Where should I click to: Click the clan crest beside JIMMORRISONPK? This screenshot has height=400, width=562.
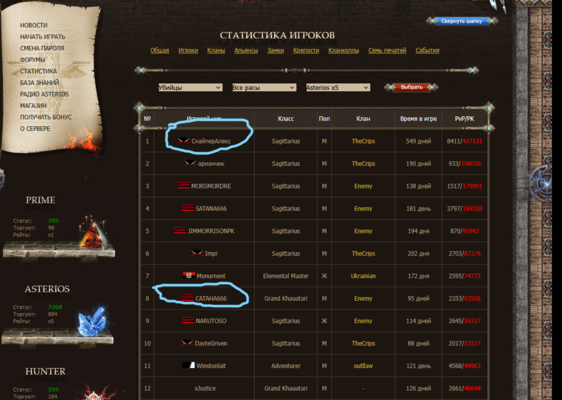180,230
